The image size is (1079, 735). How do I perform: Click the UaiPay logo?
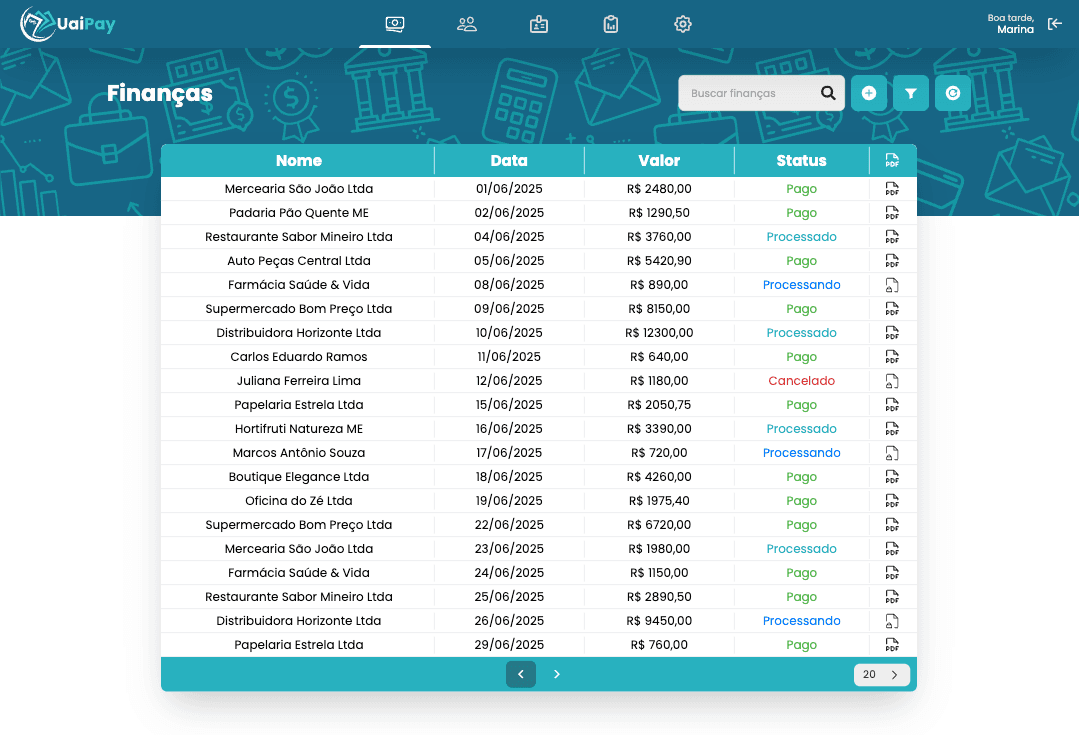[67, 24]
